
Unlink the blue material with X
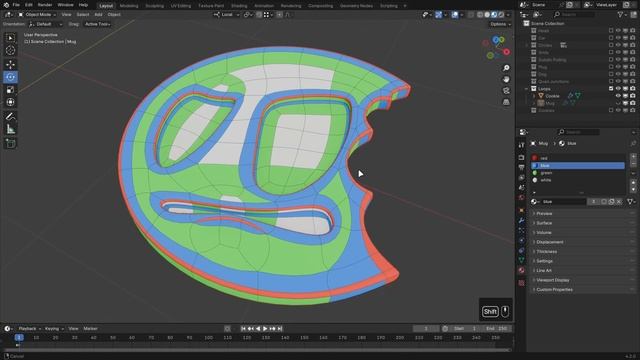tap(619, 202)
